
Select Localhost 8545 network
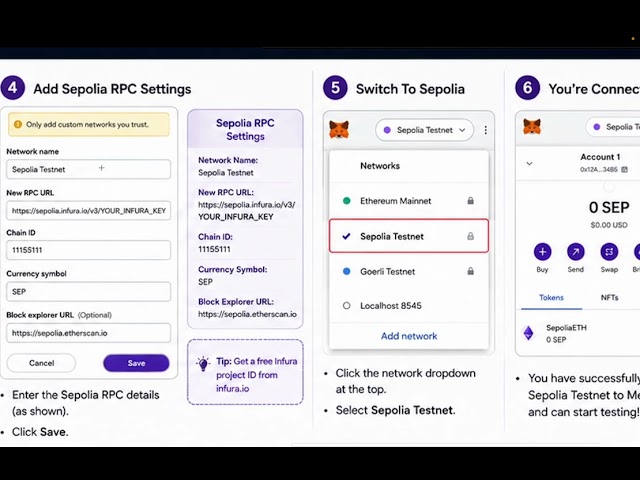click(x=409, y=305)
